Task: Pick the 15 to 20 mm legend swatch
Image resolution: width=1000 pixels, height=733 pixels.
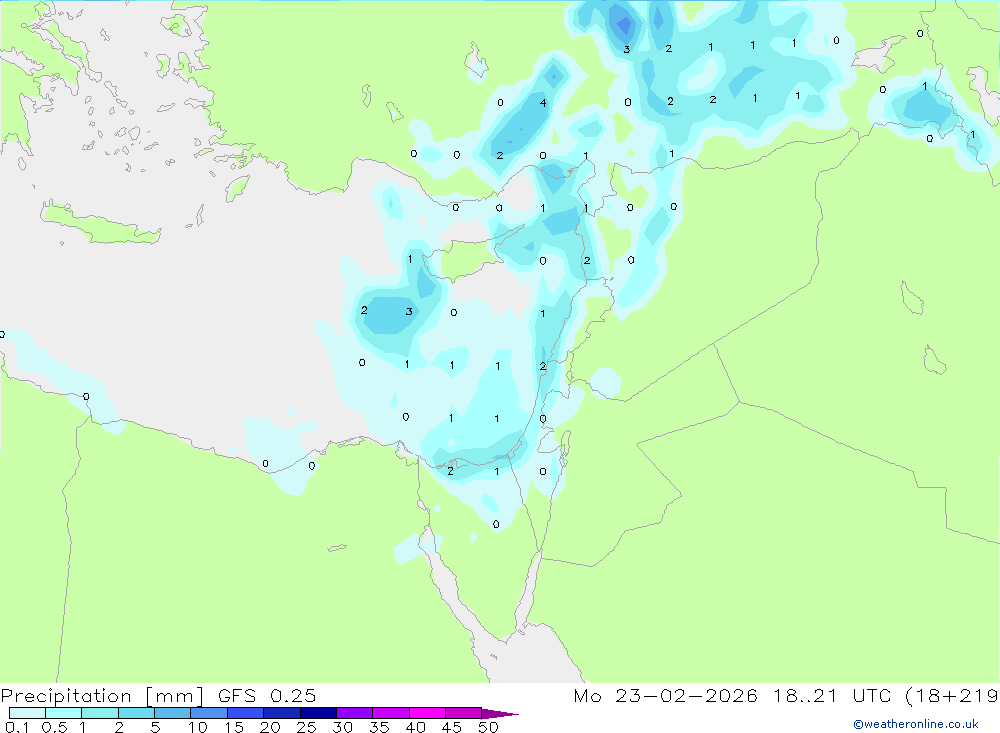Action: tap(246, 713)
